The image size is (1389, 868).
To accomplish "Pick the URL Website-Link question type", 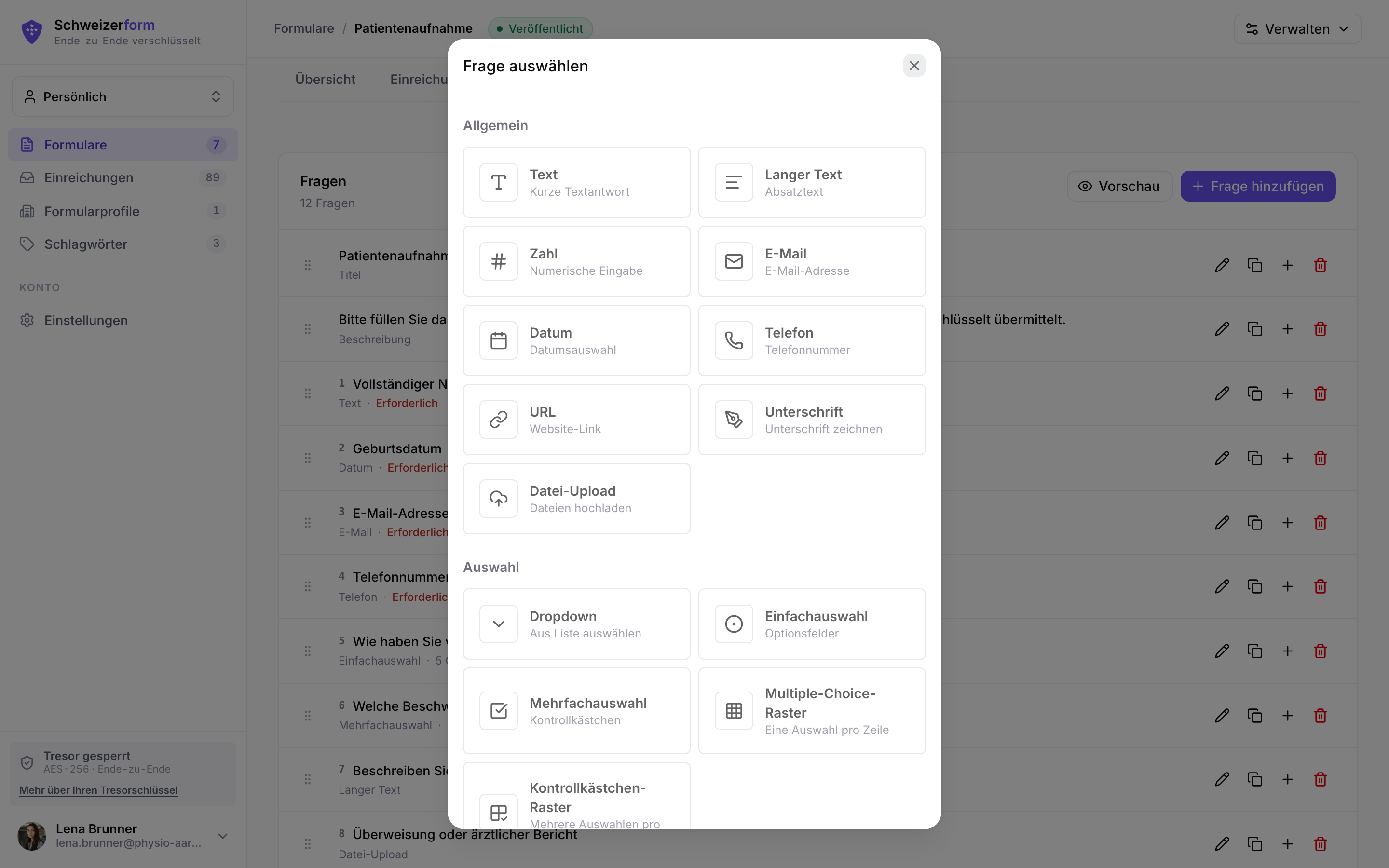I will click(x=576, y=420).
